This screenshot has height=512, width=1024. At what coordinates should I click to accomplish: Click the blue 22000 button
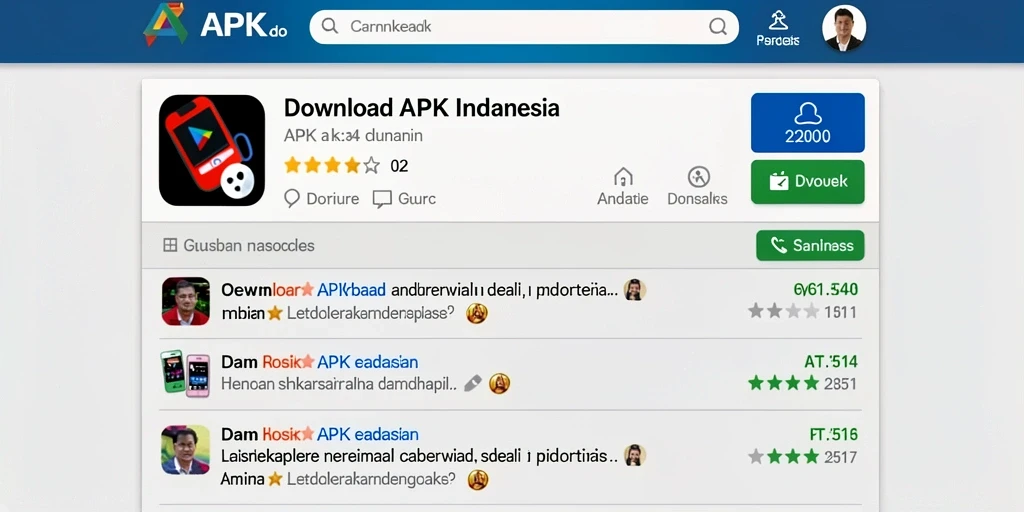pos(808,123)
